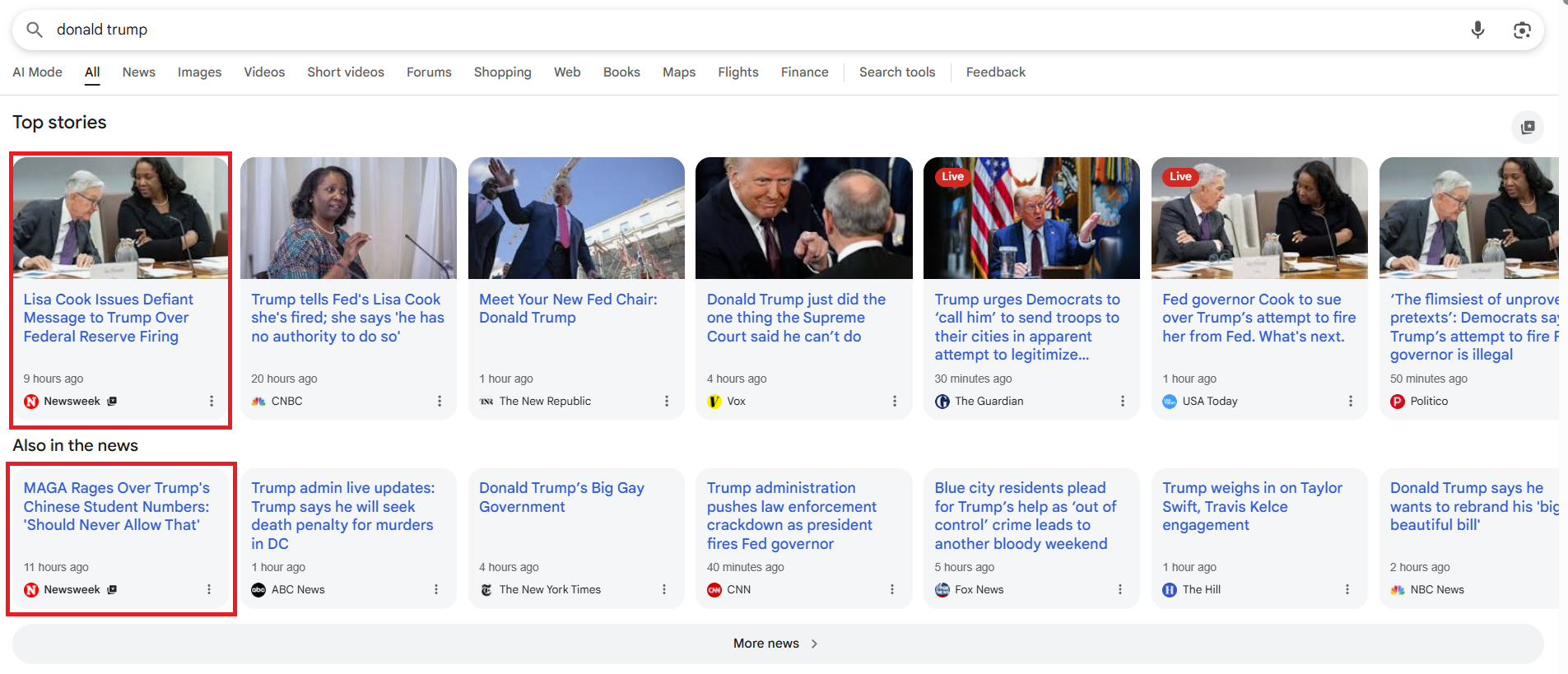
Task: Open 'Fed governor Cook to sue' headline
Action: point(1259,318)
